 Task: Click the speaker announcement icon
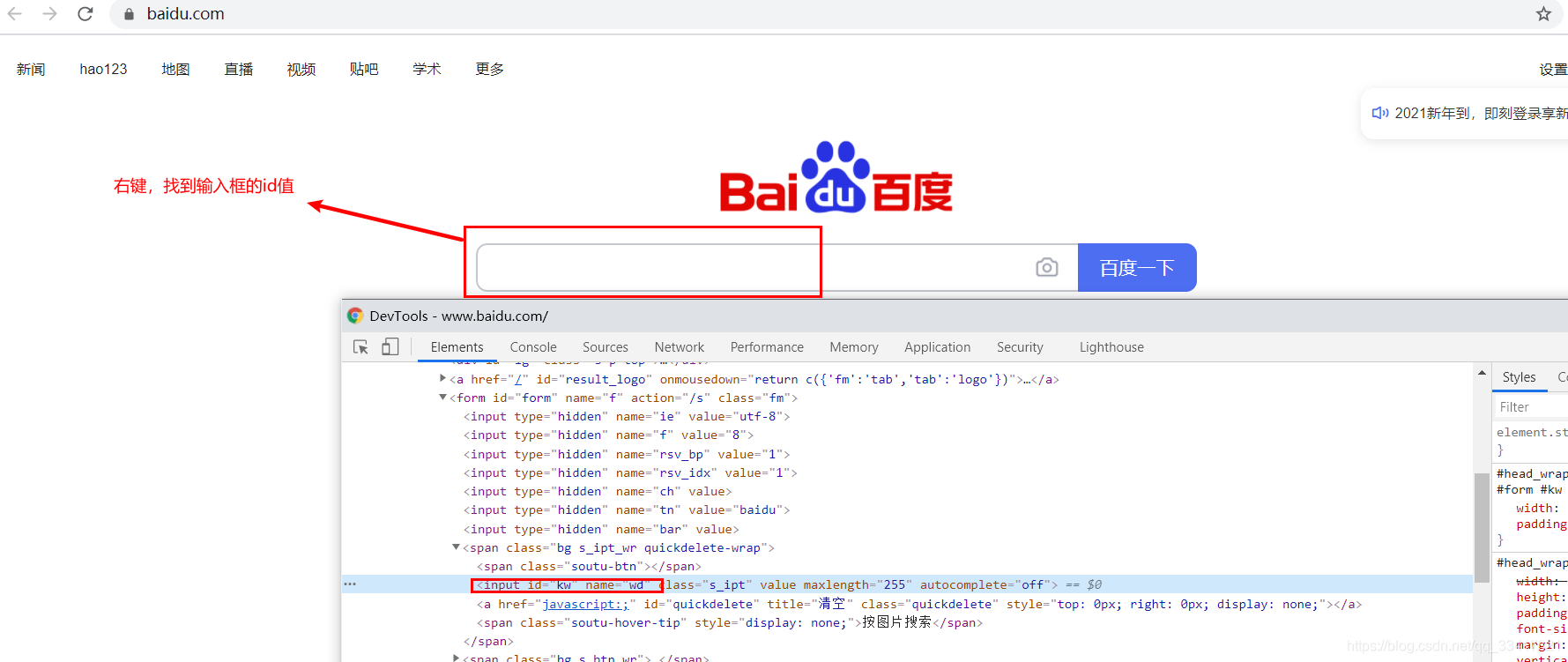[x=1380, y=113]
